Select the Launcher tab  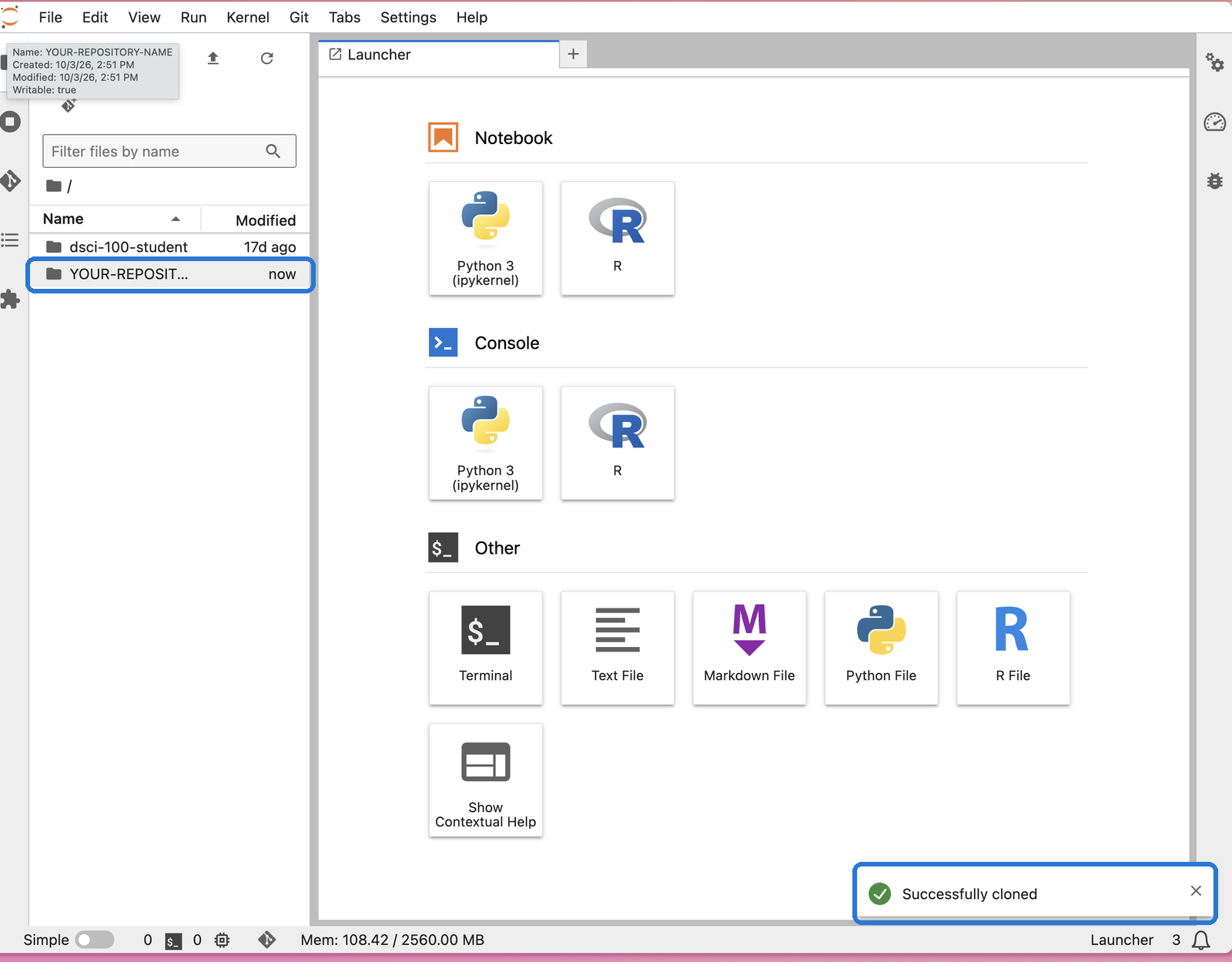439,55
